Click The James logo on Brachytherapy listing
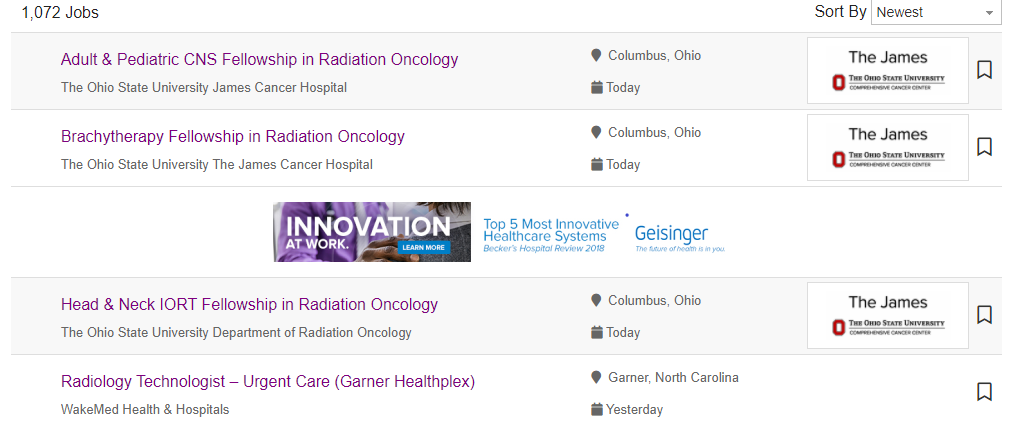The image size is (1034, 429). (x=888, y=147)
